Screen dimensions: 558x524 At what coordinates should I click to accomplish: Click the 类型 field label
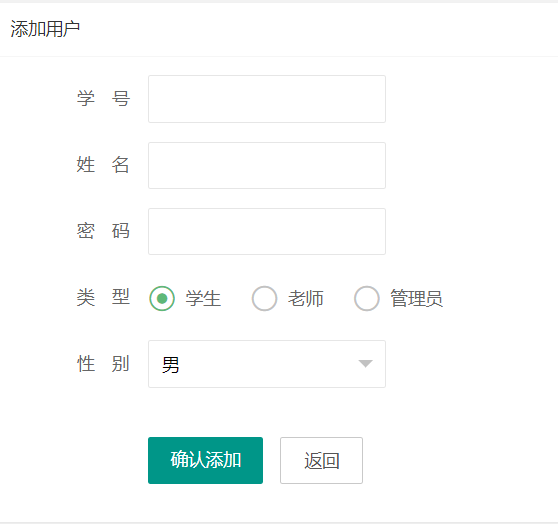[x=103, y=297]
